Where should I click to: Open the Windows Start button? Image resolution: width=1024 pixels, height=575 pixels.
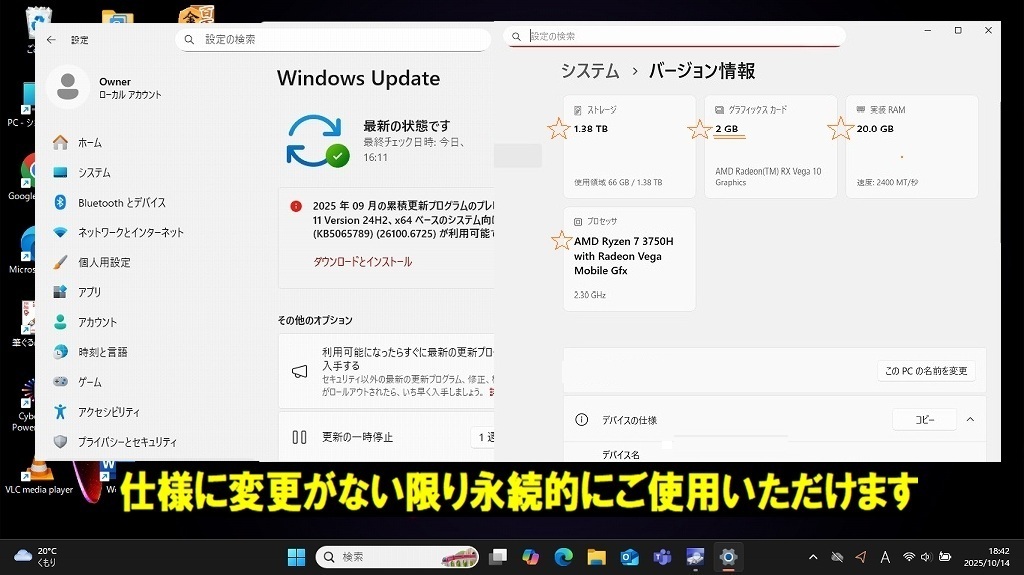(x=296, y=557)
